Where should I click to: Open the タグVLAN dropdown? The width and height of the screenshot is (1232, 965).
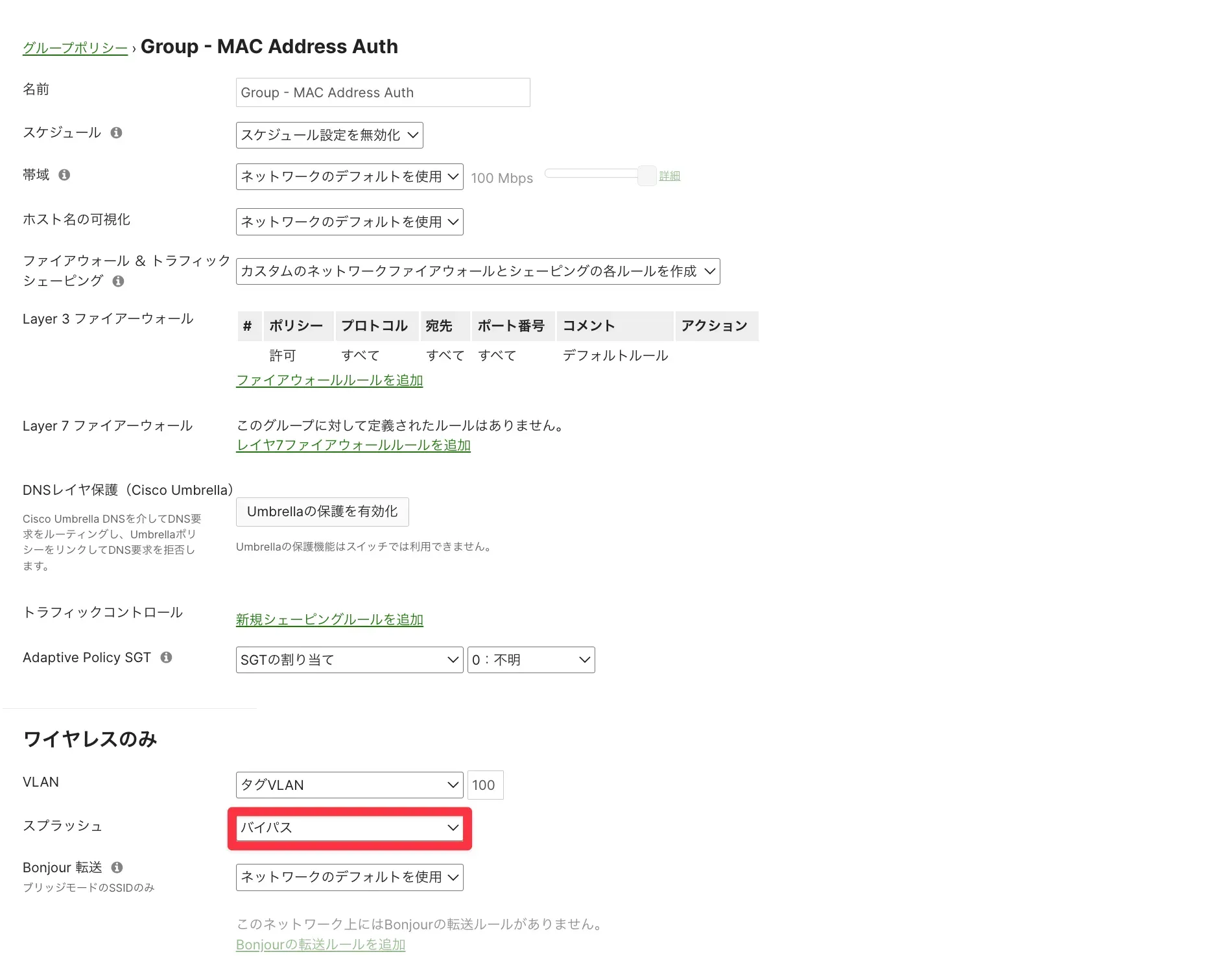[x=349, y=785]
